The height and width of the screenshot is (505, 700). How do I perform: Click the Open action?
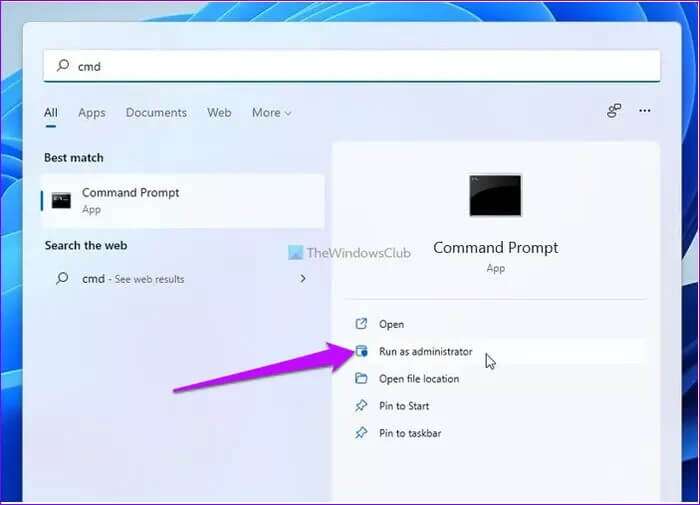496,324
